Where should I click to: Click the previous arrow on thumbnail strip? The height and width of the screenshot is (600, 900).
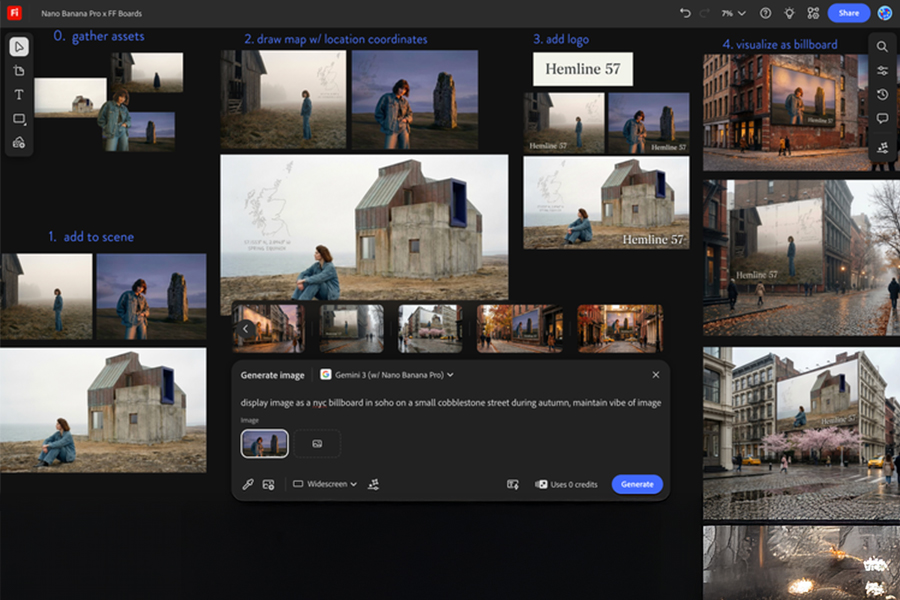point(246,329)
